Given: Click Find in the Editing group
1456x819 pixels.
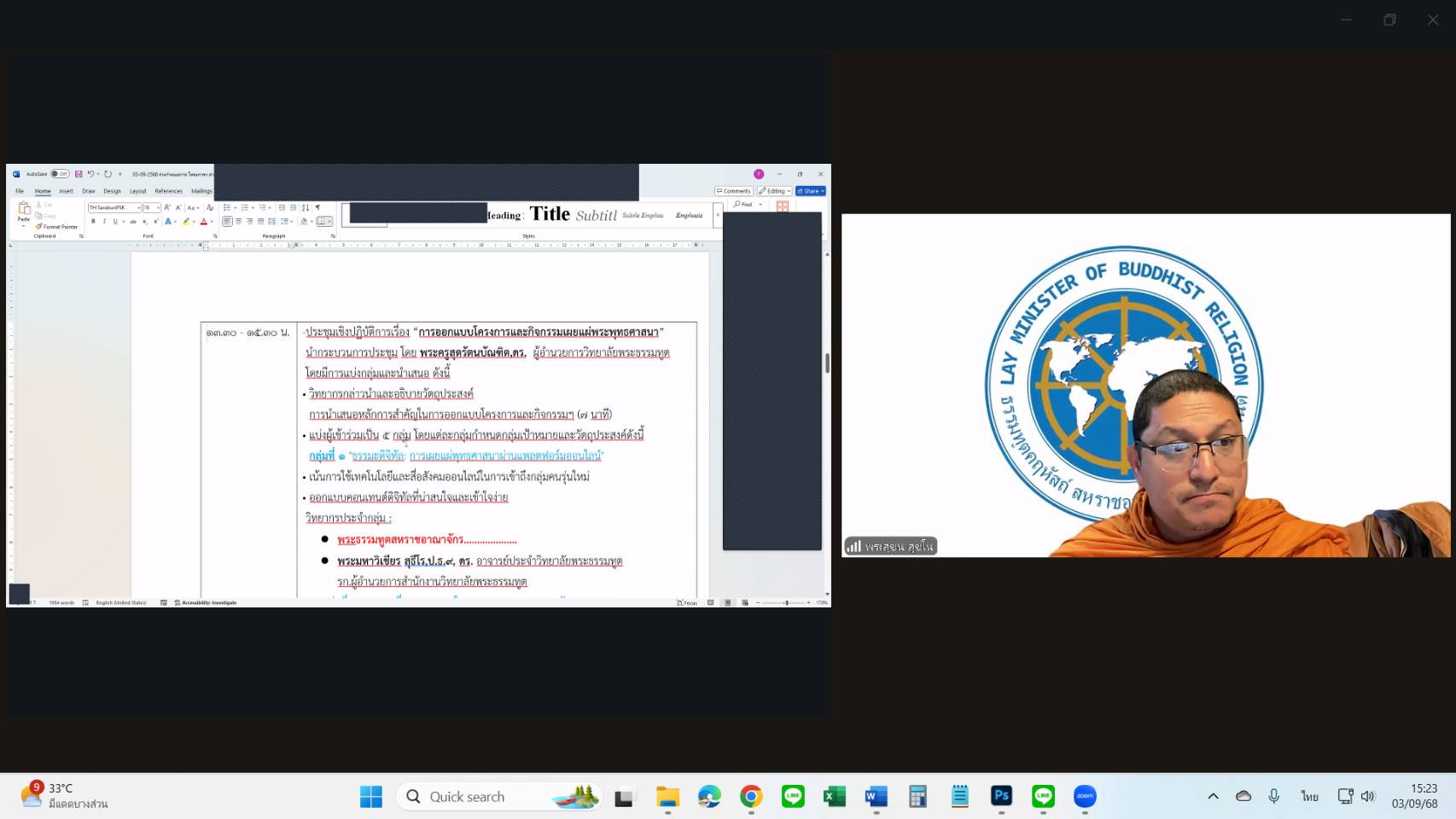Looking at the screenshot, I should coord(744,205).
